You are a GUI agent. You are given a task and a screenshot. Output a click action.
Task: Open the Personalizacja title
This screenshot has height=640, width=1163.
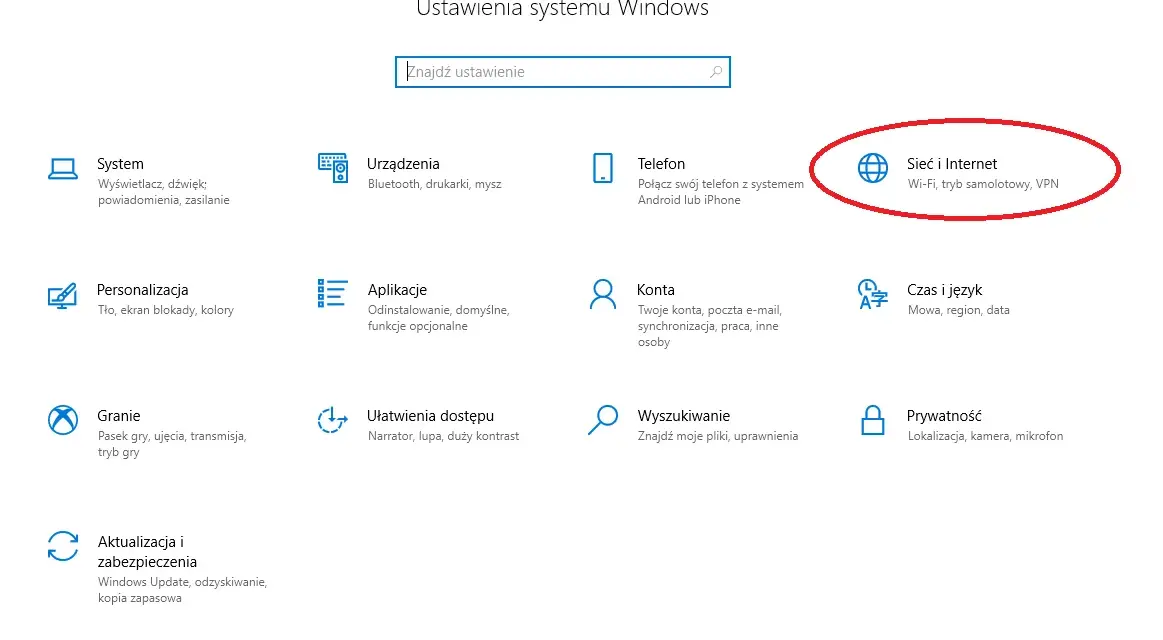[x=142, y=290]
